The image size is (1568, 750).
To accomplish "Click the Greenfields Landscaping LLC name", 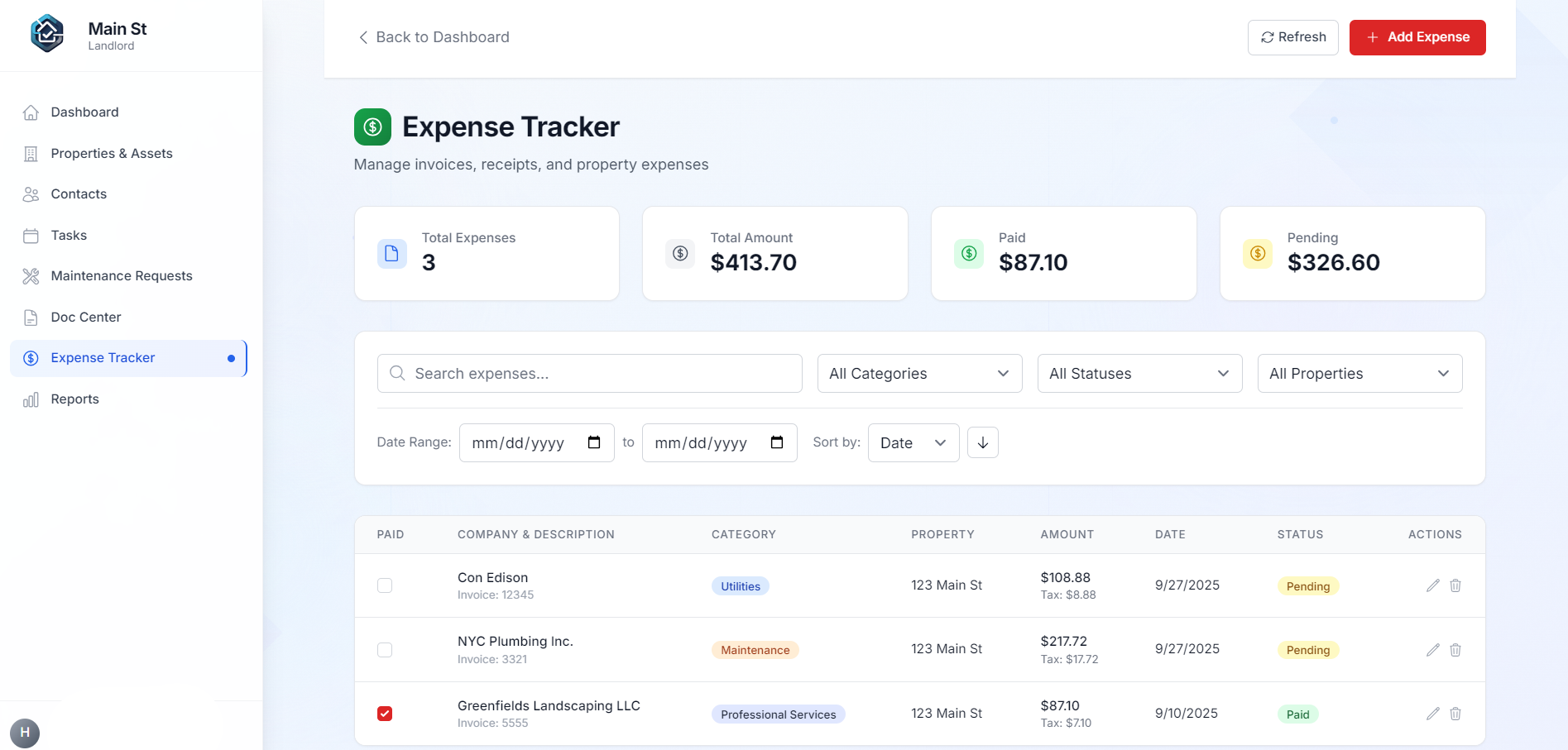I will click(x=549, y=705).
